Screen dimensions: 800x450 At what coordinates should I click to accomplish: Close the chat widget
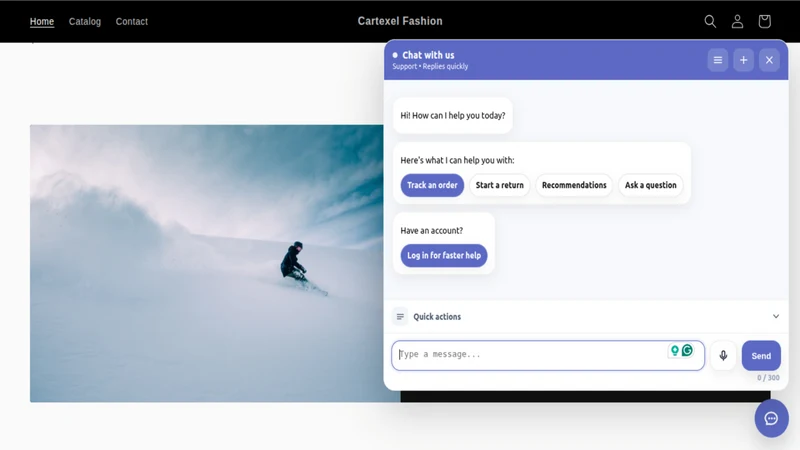[x=769, y=60]
